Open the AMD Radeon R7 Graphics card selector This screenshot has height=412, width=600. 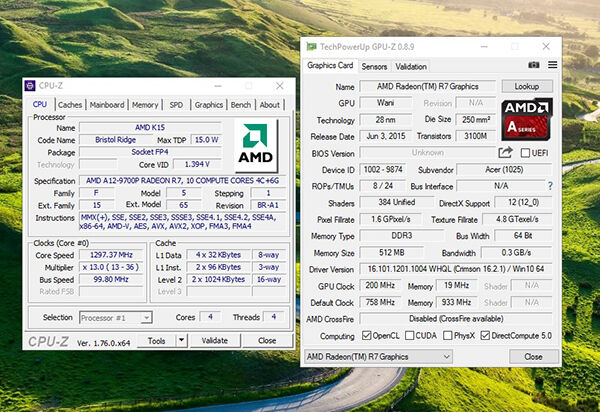(378, 357)
